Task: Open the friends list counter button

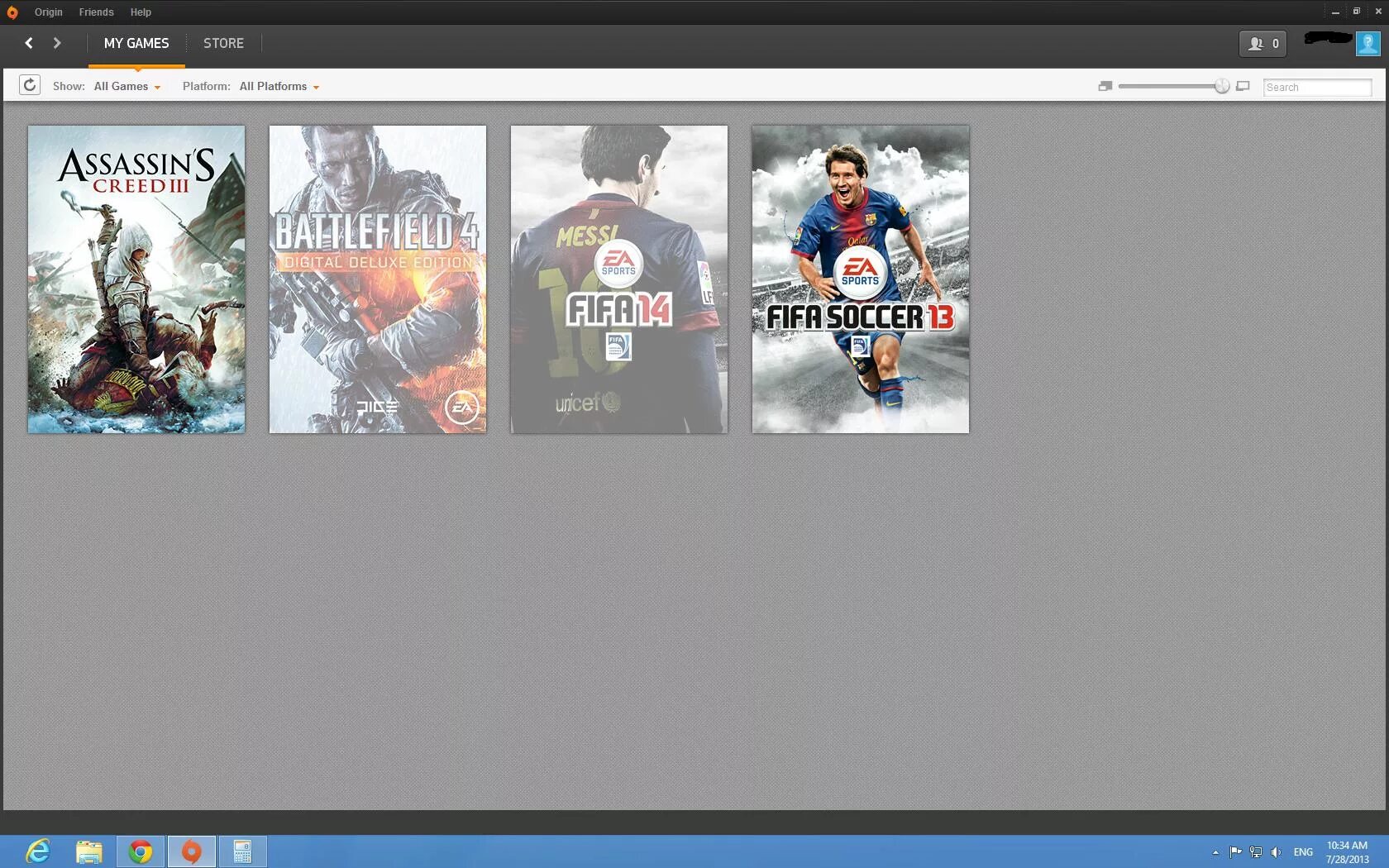Action: click(x=1263, y=44)
